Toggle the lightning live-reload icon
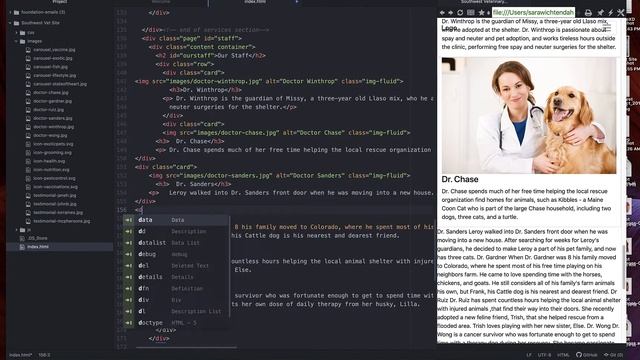The image size is (640, 360). (611, 13)
